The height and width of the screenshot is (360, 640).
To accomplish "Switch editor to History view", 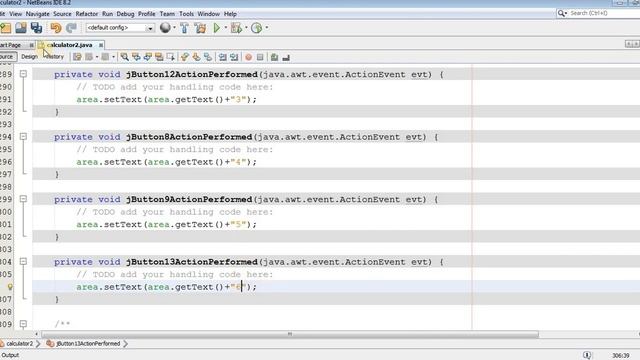I will 55,57.
